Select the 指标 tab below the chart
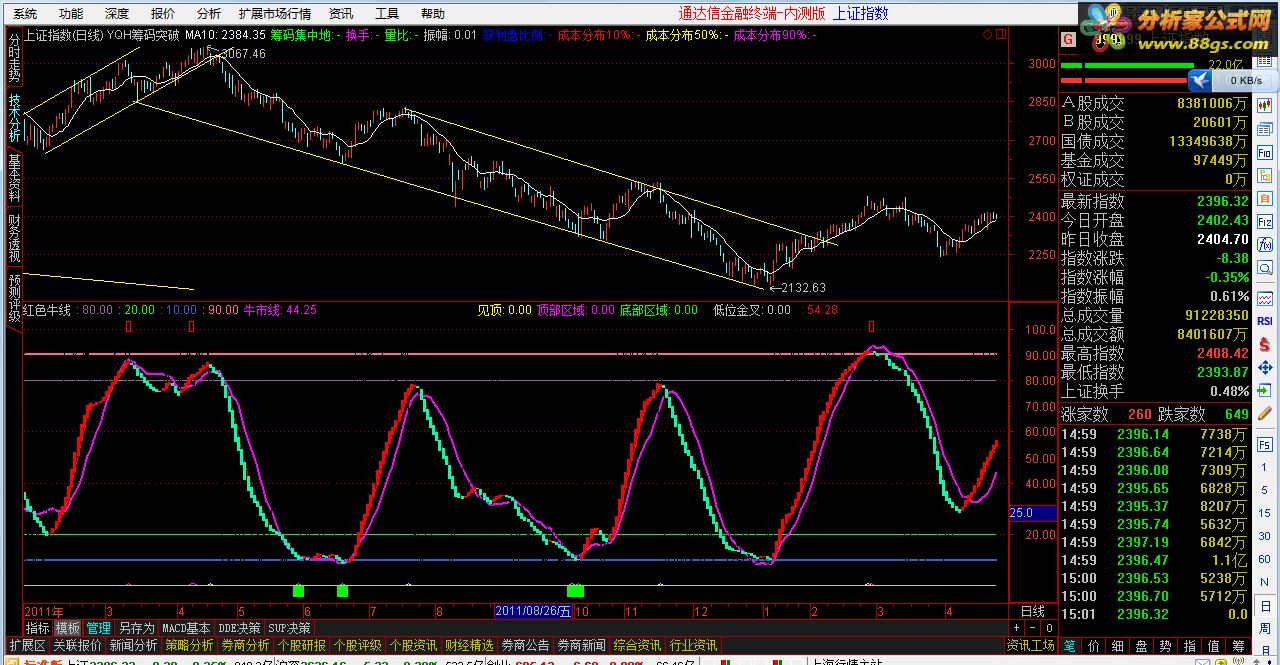This screenshot has height=665, width=1280. click(x=38, y=628)
